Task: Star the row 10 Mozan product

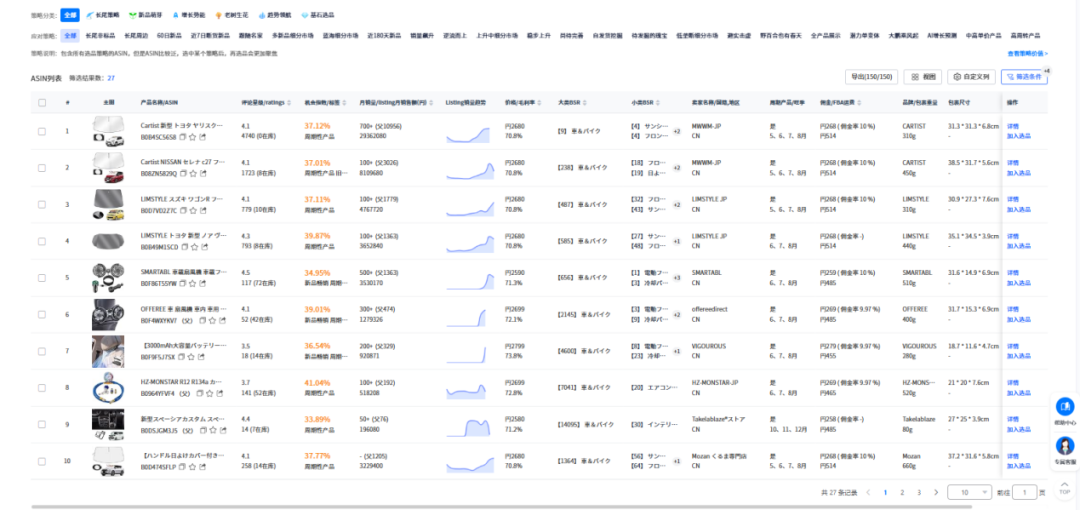Action: click(193, 467)
